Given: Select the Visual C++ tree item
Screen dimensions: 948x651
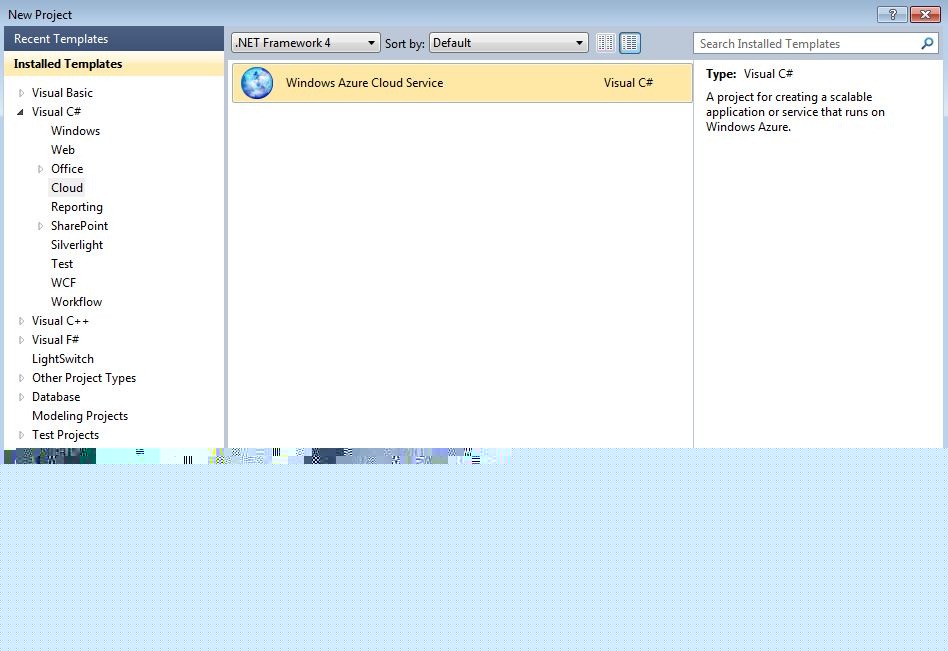Looking at the screenshot, I should click(60, 321).
